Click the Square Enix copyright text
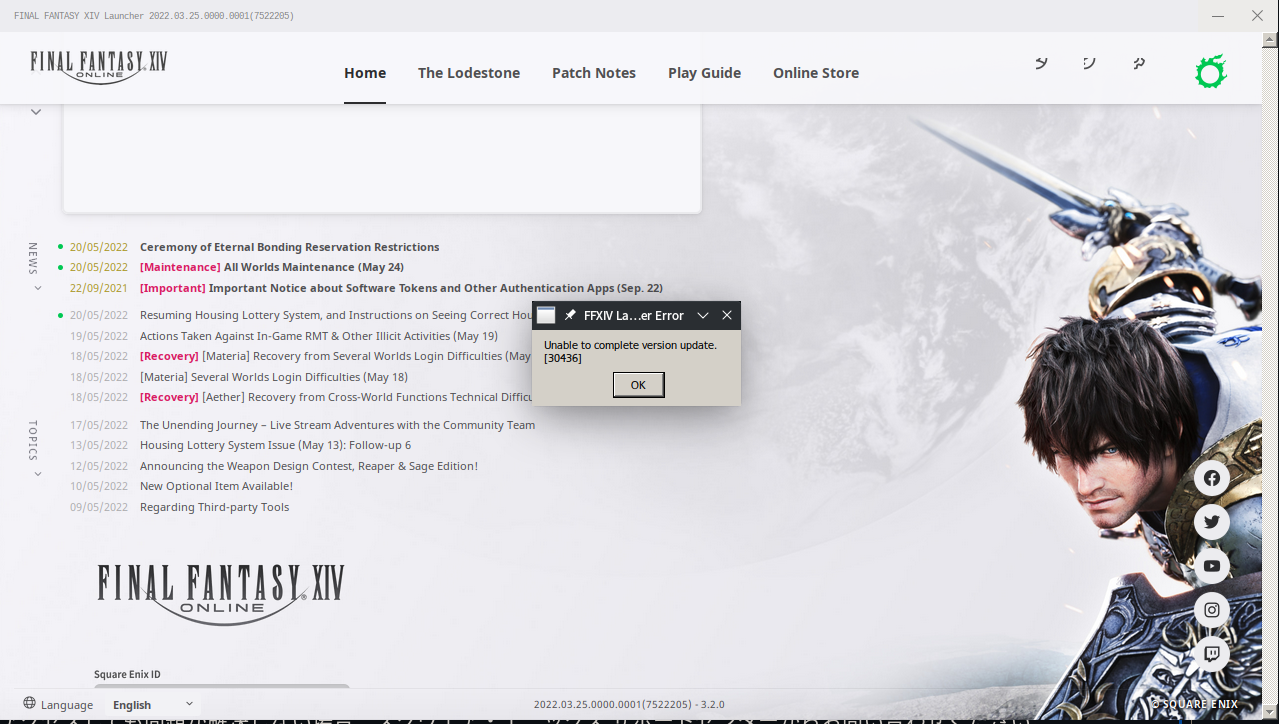 click(1194, 704)
